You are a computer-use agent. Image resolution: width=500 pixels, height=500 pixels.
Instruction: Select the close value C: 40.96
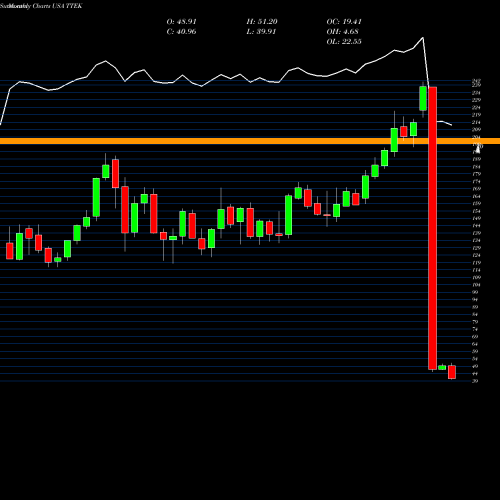[x=181, y=32]
